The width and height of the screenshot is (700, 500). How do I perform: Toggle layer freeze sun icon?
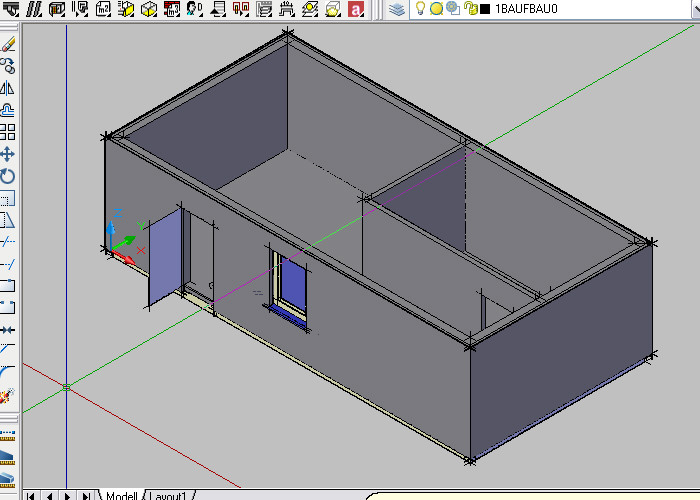tap(436, 8)
